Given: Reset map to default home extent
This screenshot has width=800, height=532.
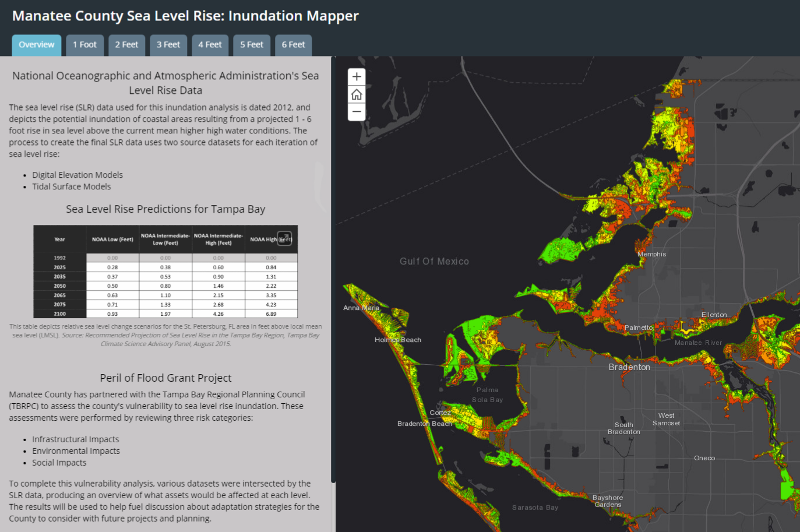Looking at the screenshot, I should 356,94.
